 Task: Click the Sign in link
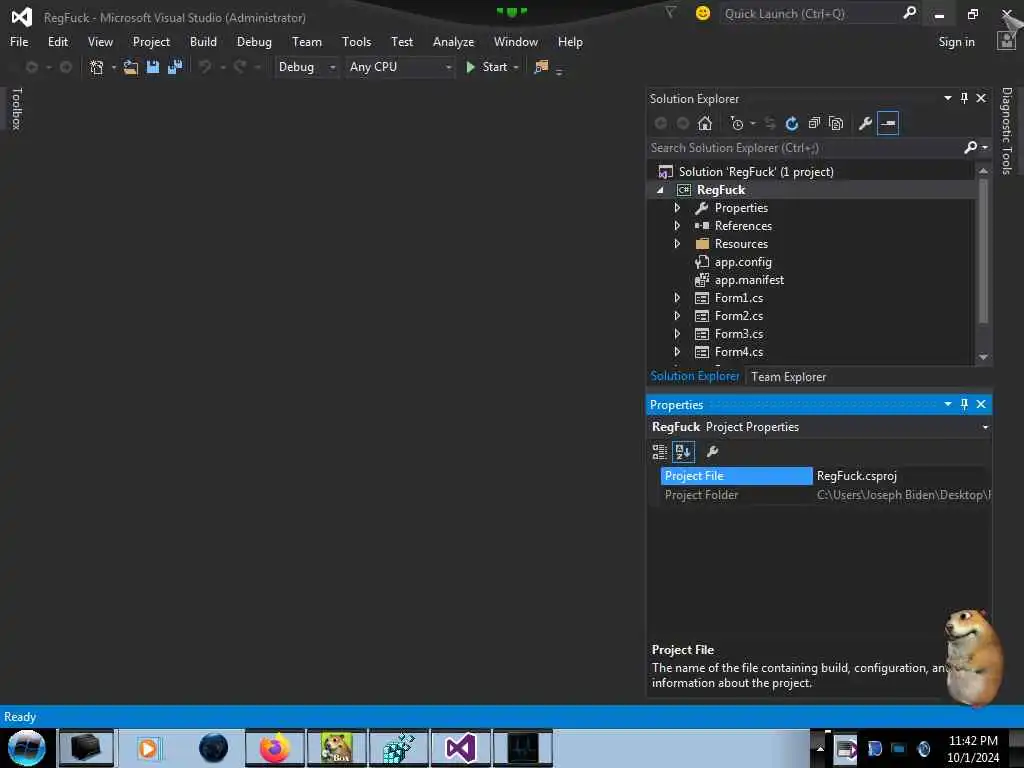[x=956, y=42]
